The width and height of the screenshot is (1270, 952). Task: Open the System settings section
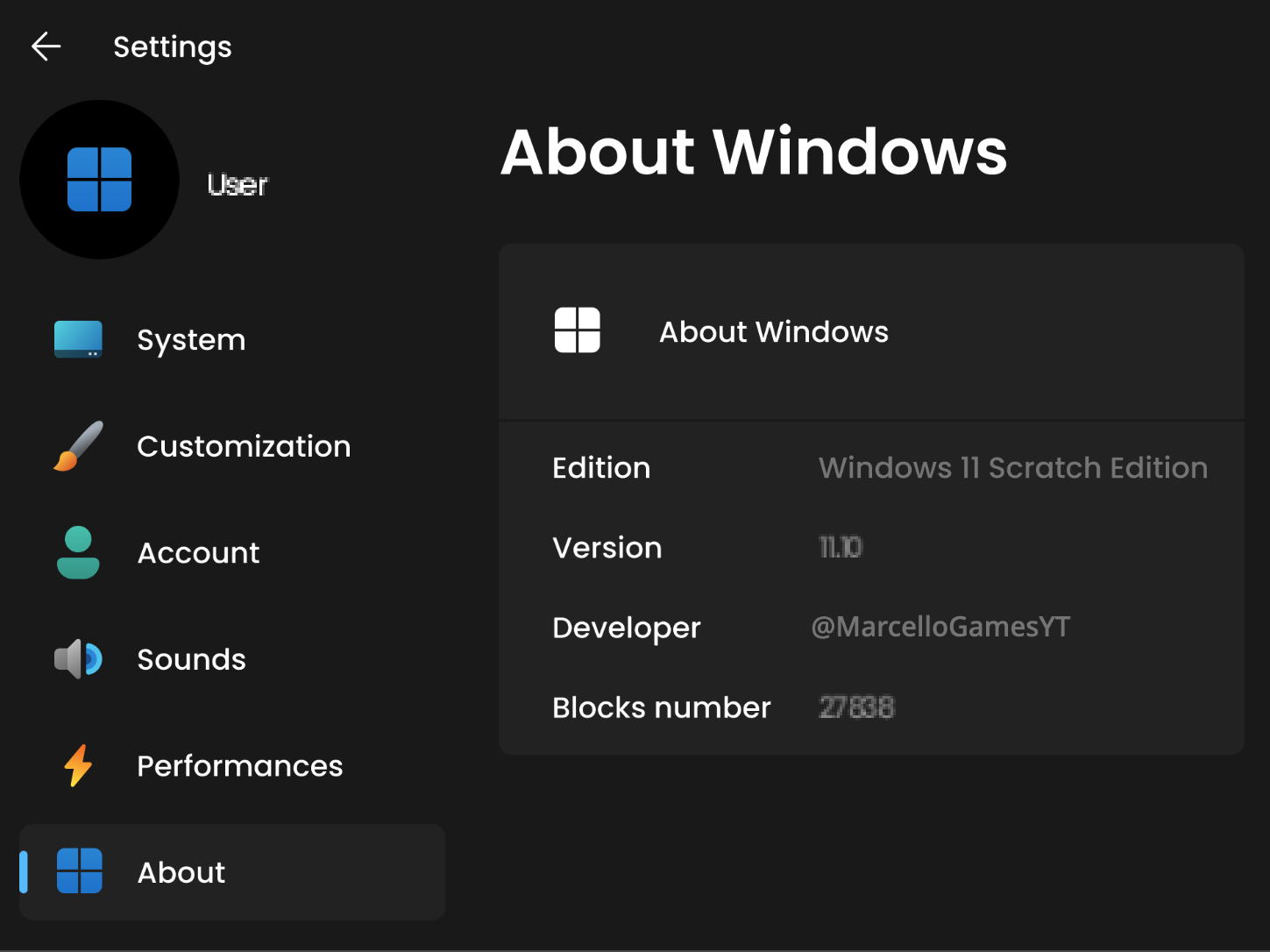[x=191, y=340]
